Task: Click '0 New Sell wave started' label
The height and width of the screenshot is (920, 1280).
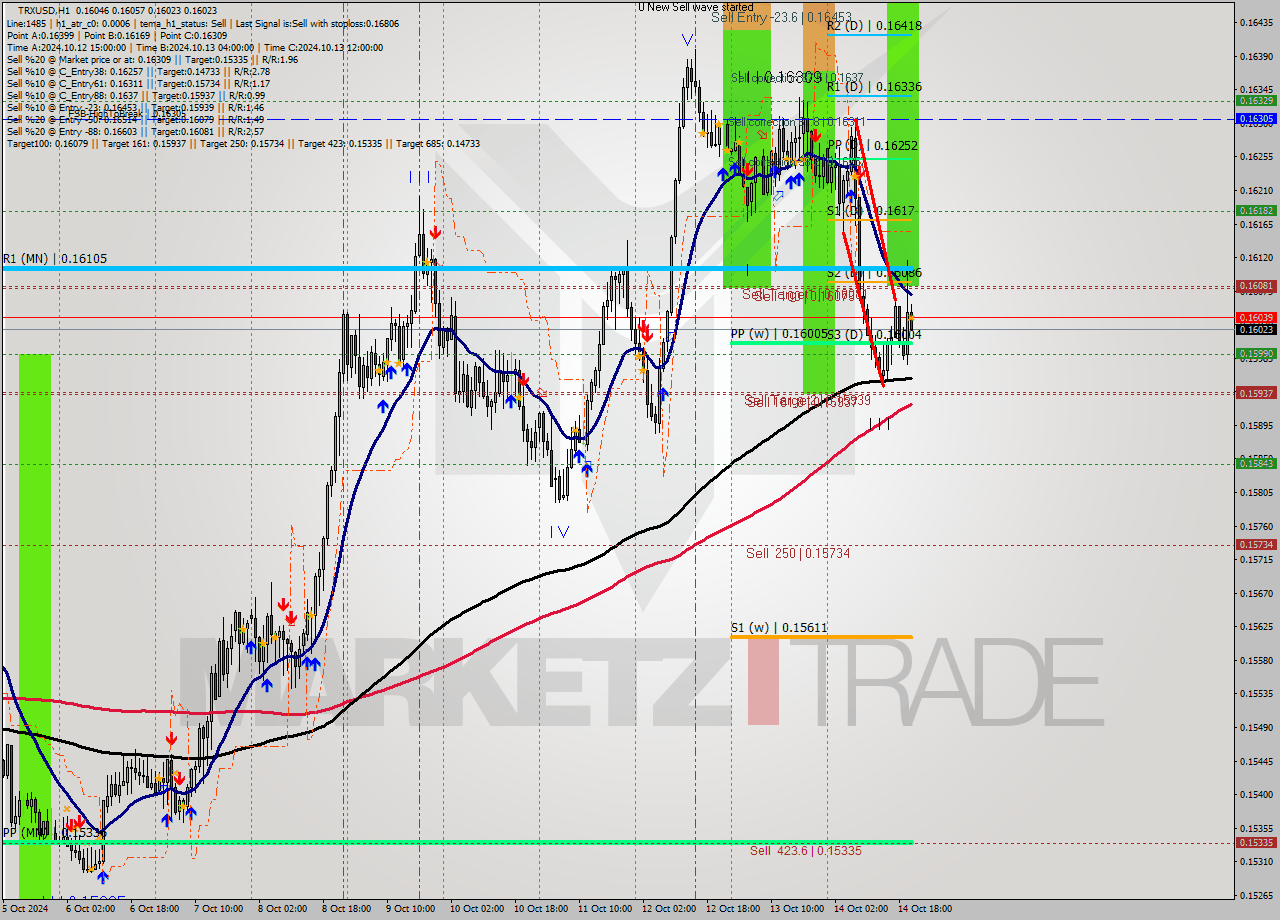Action: [x=695, y=7]
